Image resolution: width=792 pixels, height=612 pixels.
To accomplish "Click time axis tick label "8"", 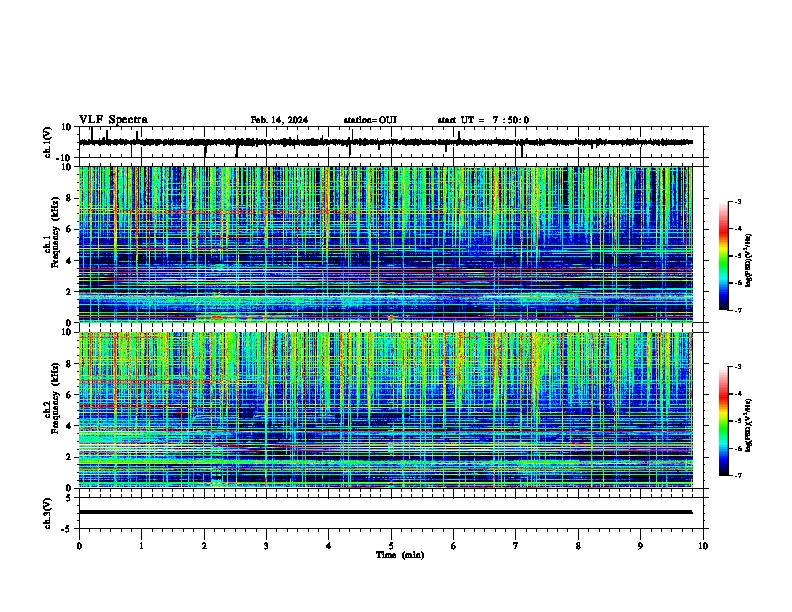I will [x=578, y=546].
